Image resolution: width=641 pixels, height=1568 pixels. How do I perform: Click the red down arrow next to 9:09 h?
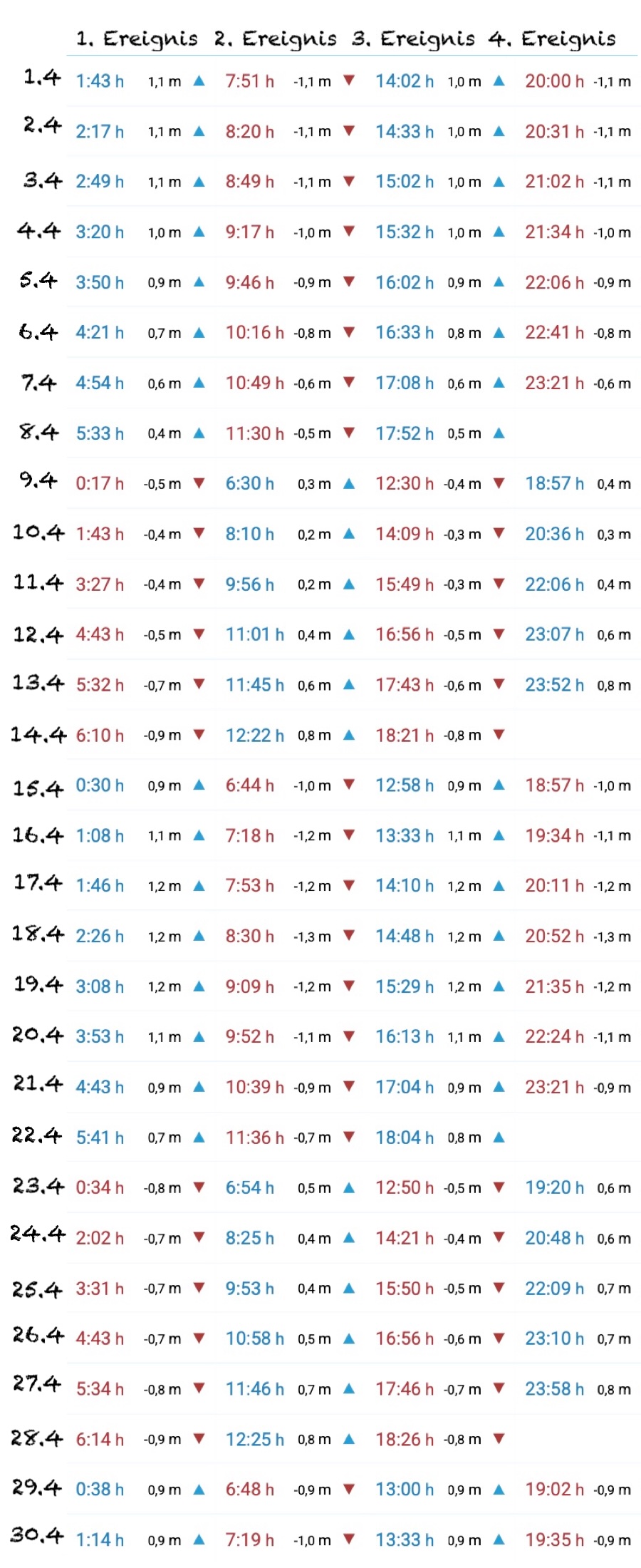pyautogui.click(x=349, y=986)
